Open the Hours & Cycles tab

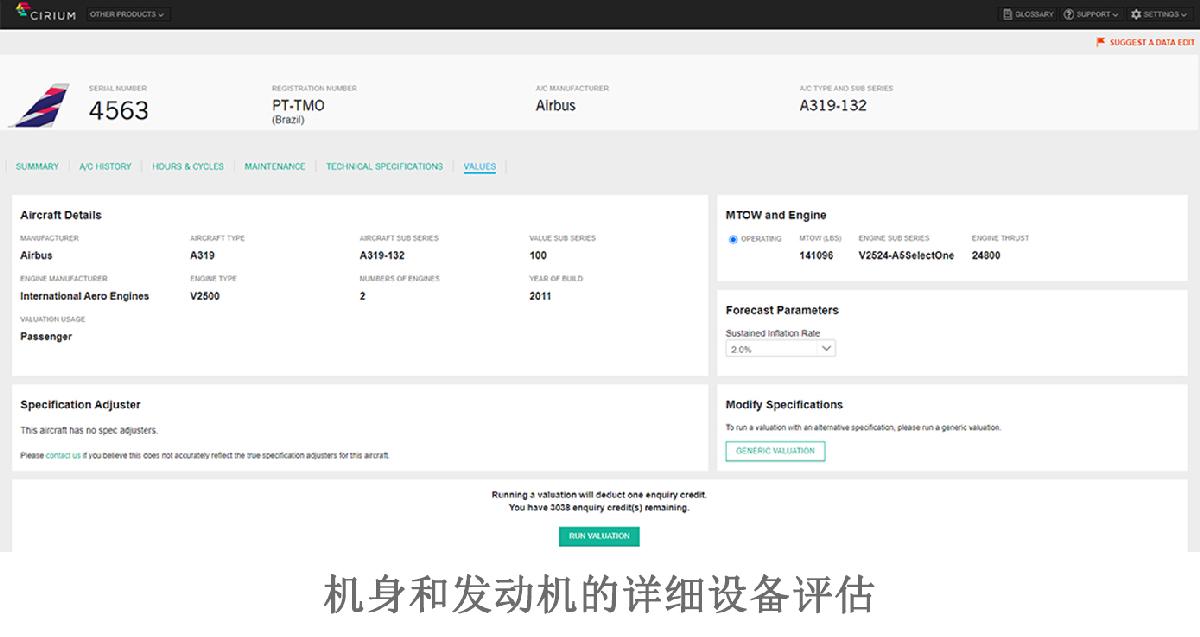point(188,166)
